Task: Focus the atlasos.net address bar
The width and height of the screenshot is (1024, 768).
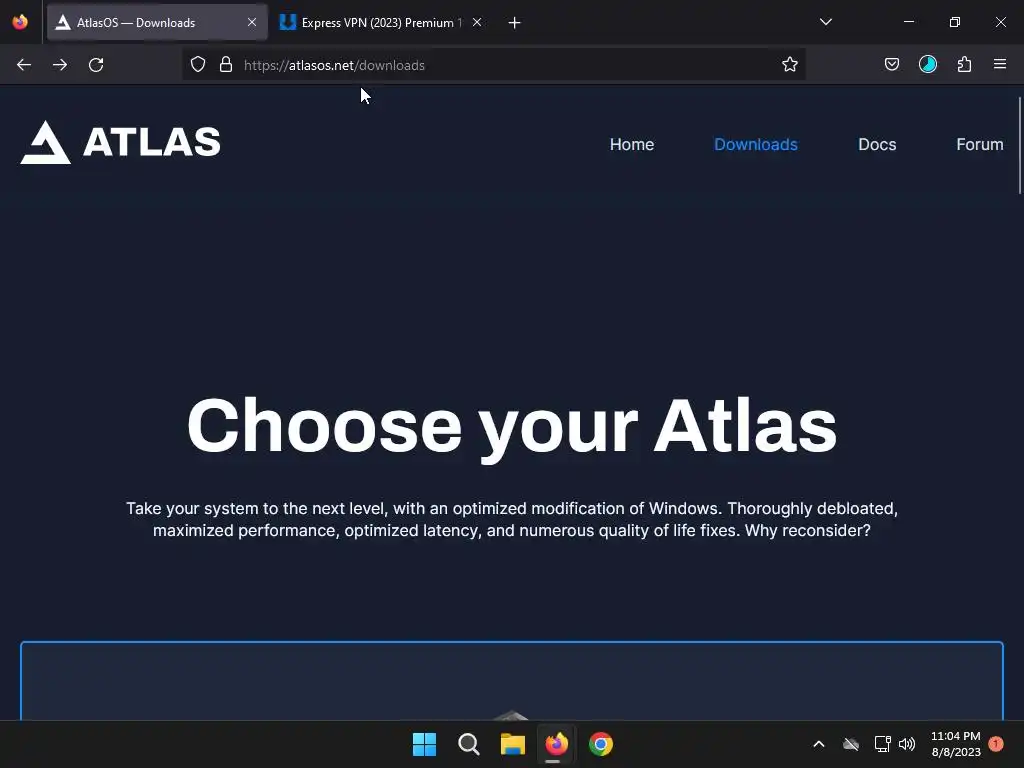Action: click(x=493, y=65)
